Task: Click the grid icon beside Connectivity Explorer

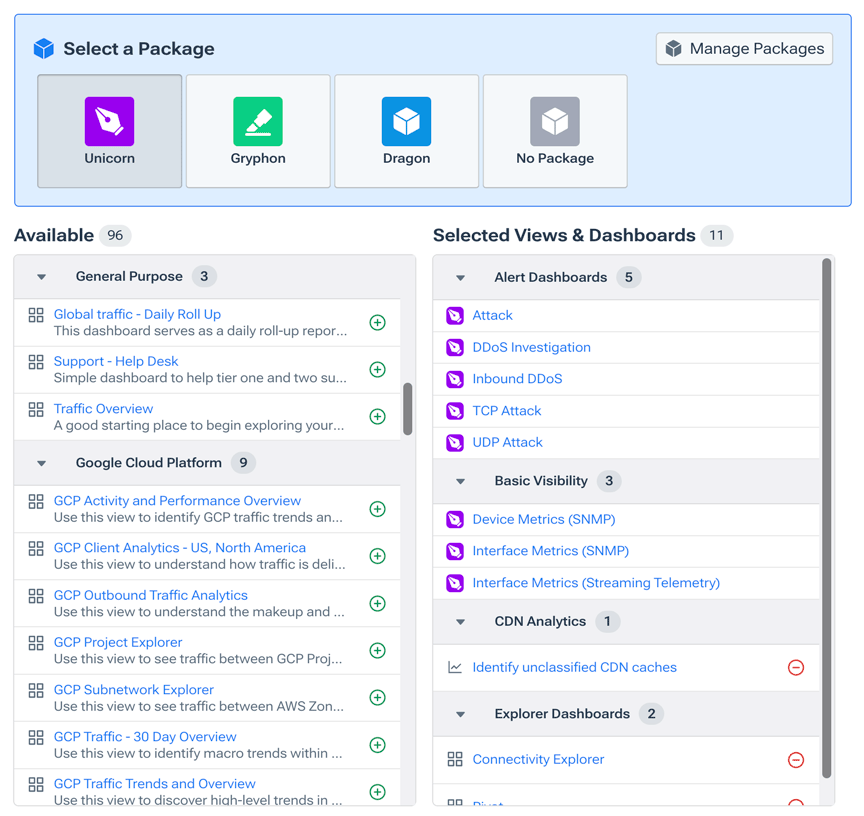Action: [453, 760]
